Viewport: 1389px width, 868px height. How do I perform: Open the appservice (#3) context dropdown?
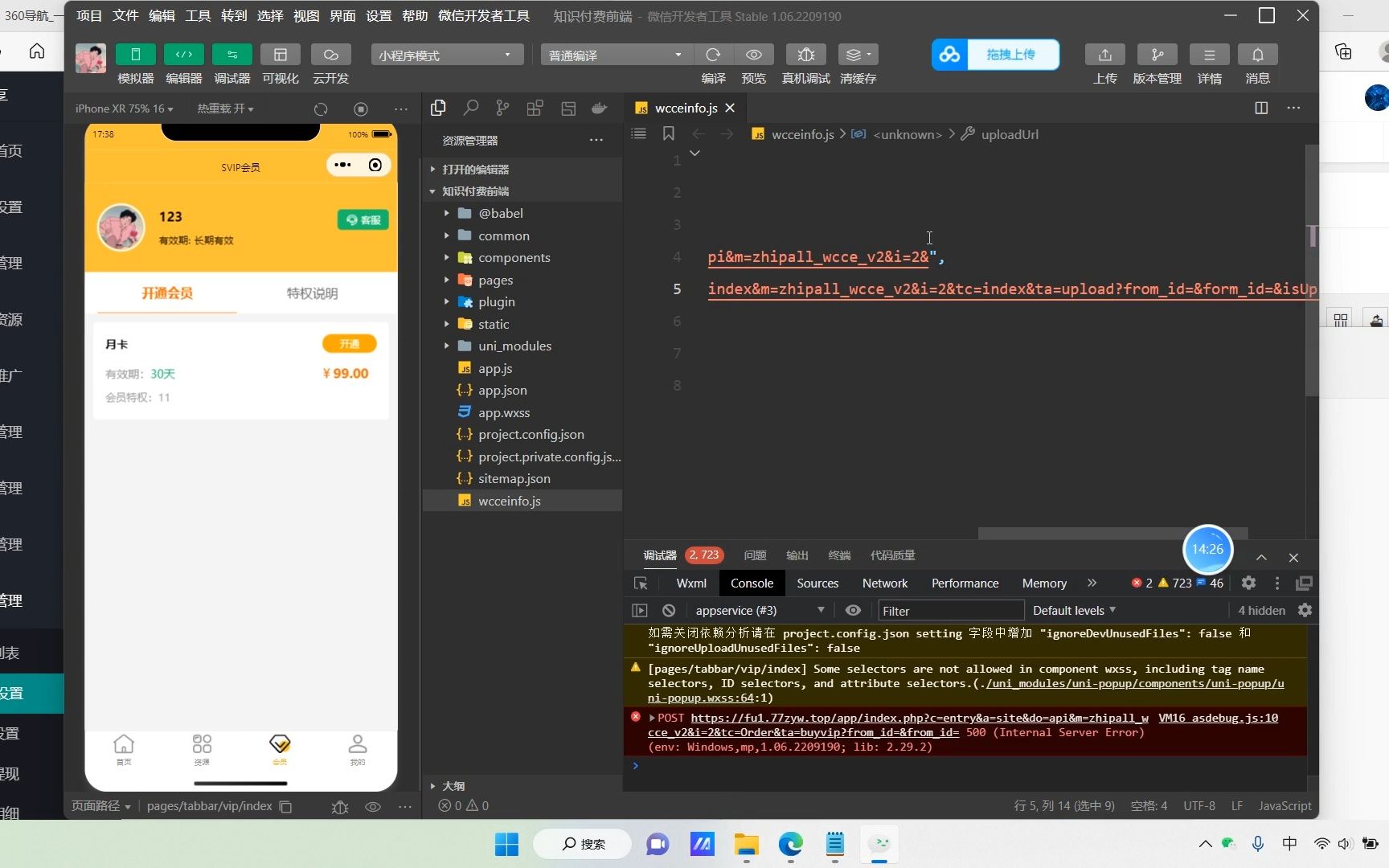point(759,610)
